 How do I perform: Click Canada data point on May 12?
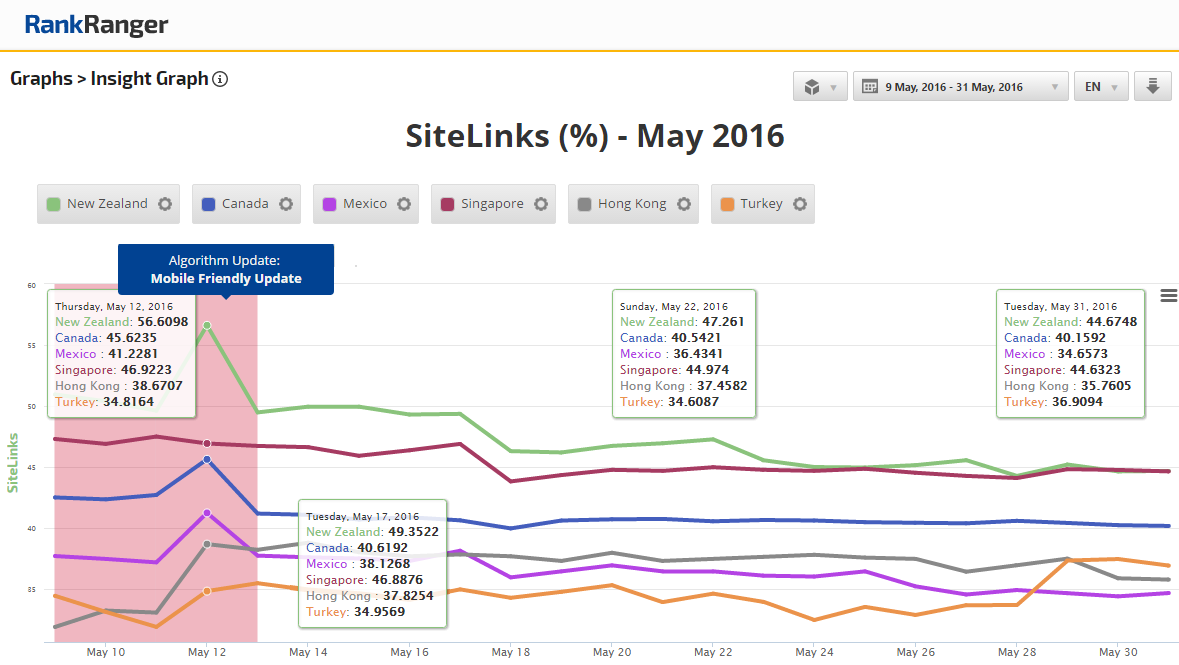pos(207,459)
